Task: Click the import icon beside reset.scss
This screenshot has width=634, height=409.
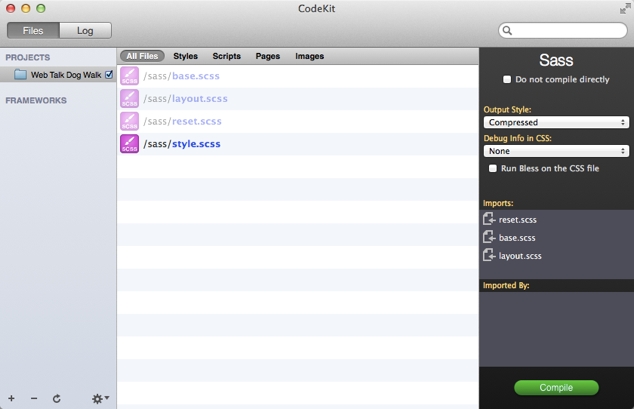Action: [x=489, y=219]
